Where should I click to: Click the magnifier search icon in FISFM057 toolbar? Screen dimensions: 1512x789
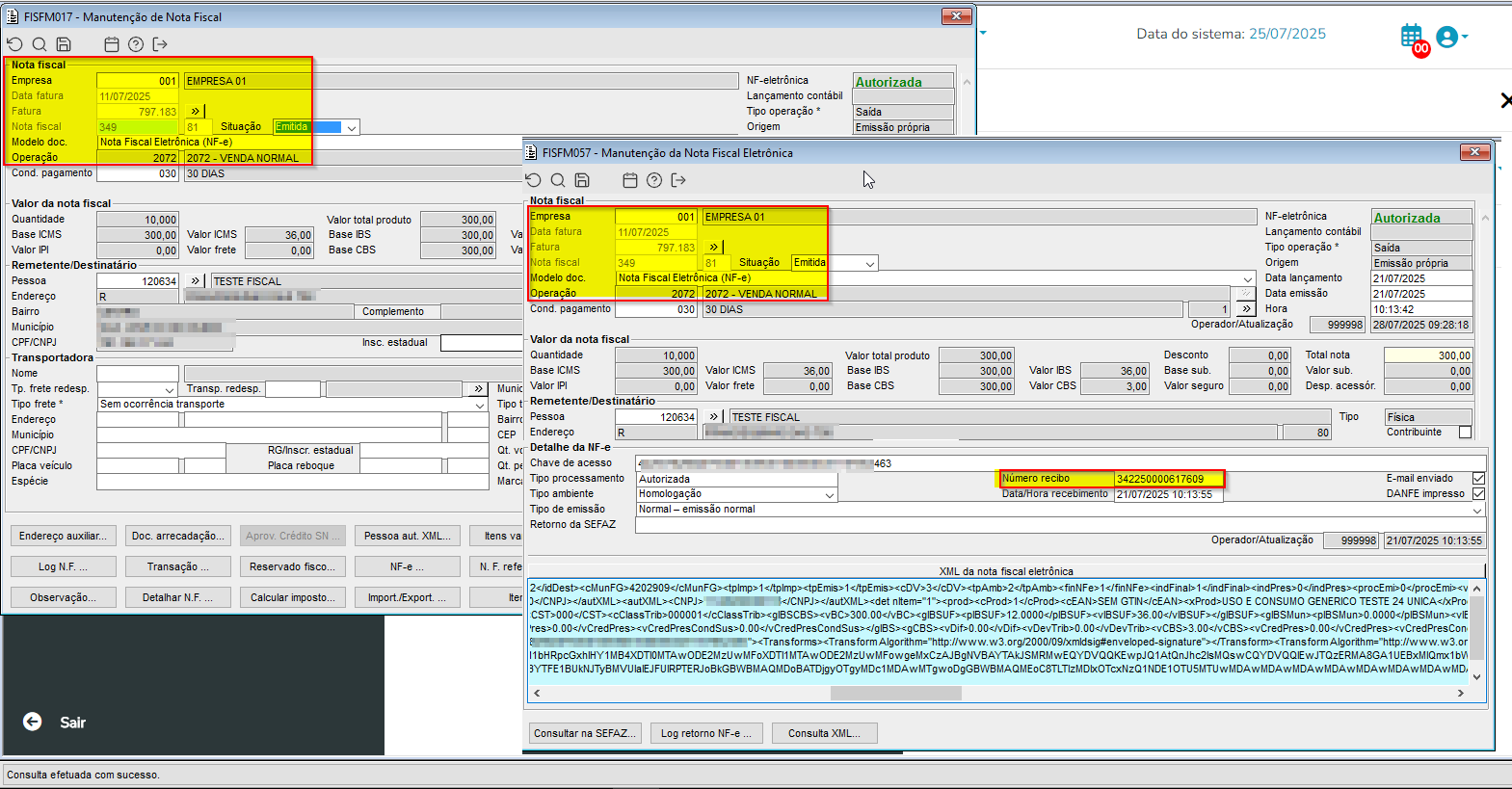[x=558, y=180]
